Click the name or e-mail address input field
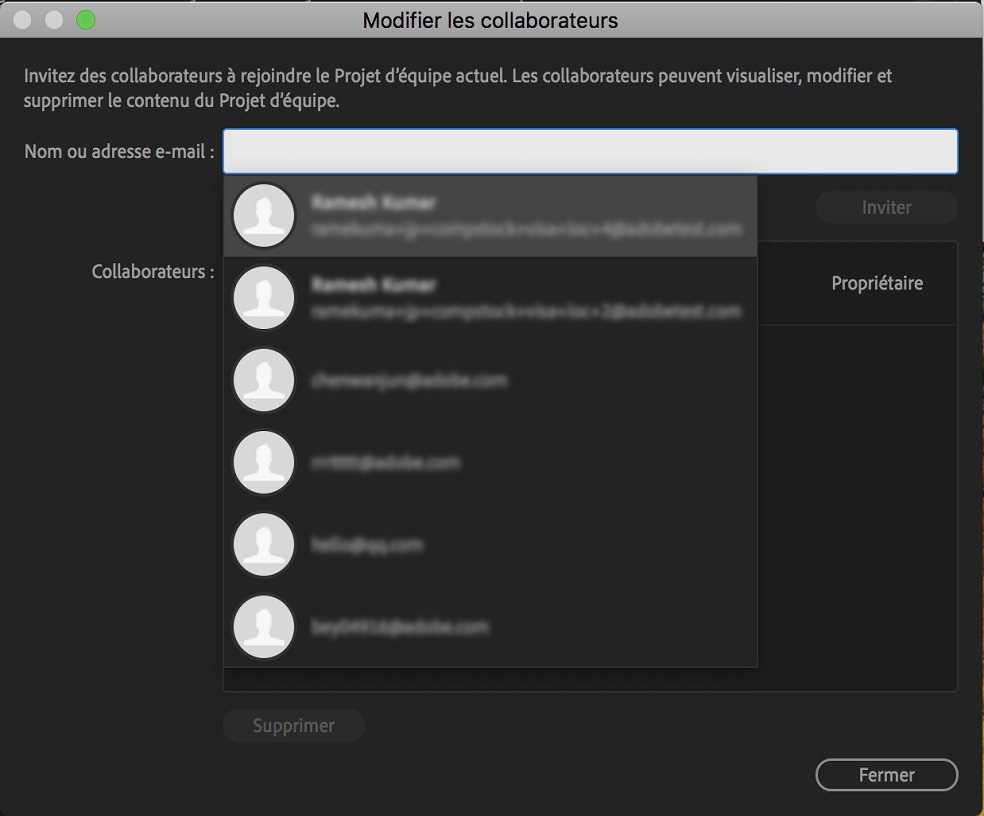 (590, 151)
